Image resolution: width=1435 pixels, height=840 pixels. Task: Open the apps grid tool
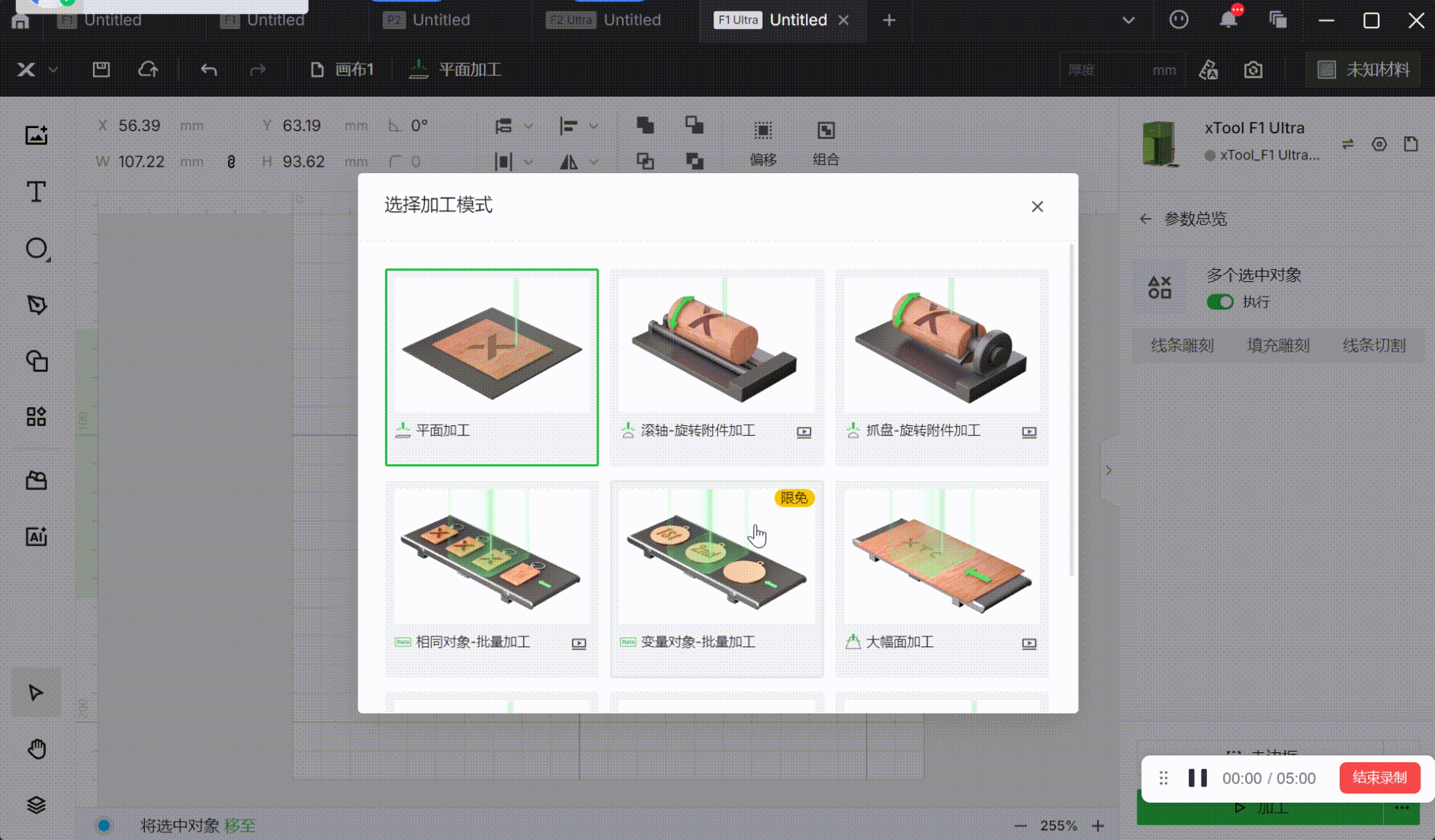click(x=36, y=417)
